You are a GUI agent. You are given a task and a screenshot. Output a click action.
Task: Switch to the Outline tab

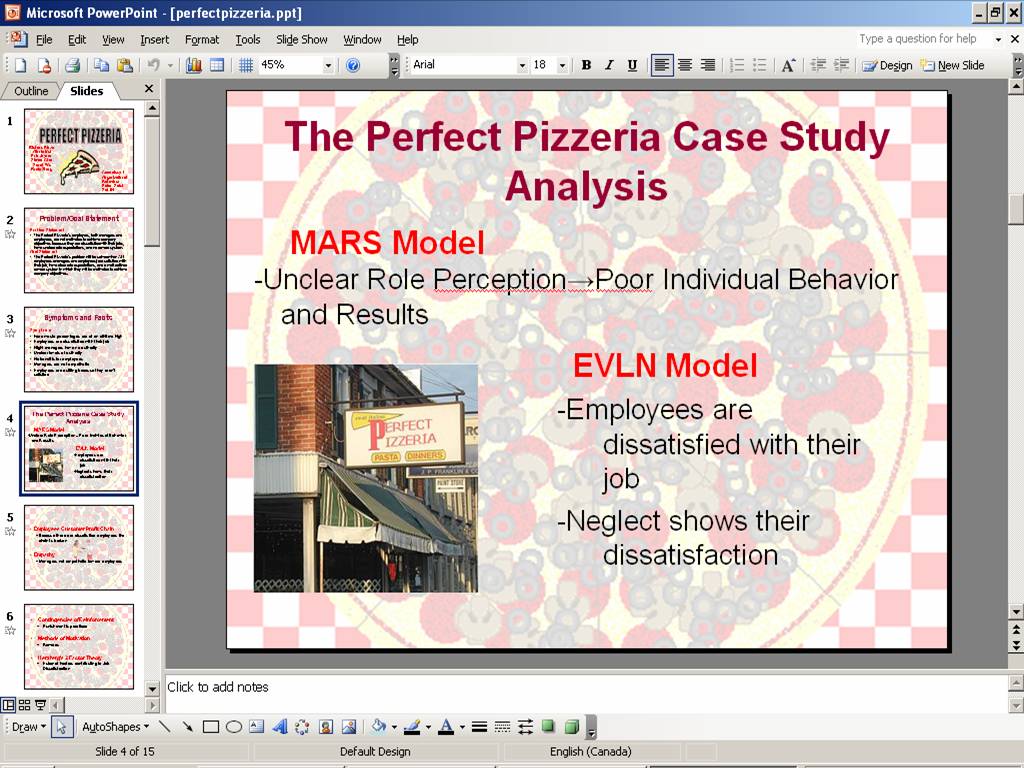31,91
